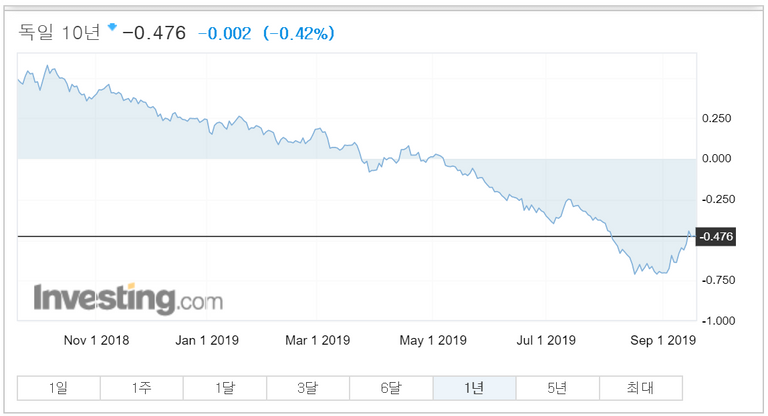Click the Investing.com logo watermark
The height and width of the screenshot is (416, 768).
pos(128,297)
